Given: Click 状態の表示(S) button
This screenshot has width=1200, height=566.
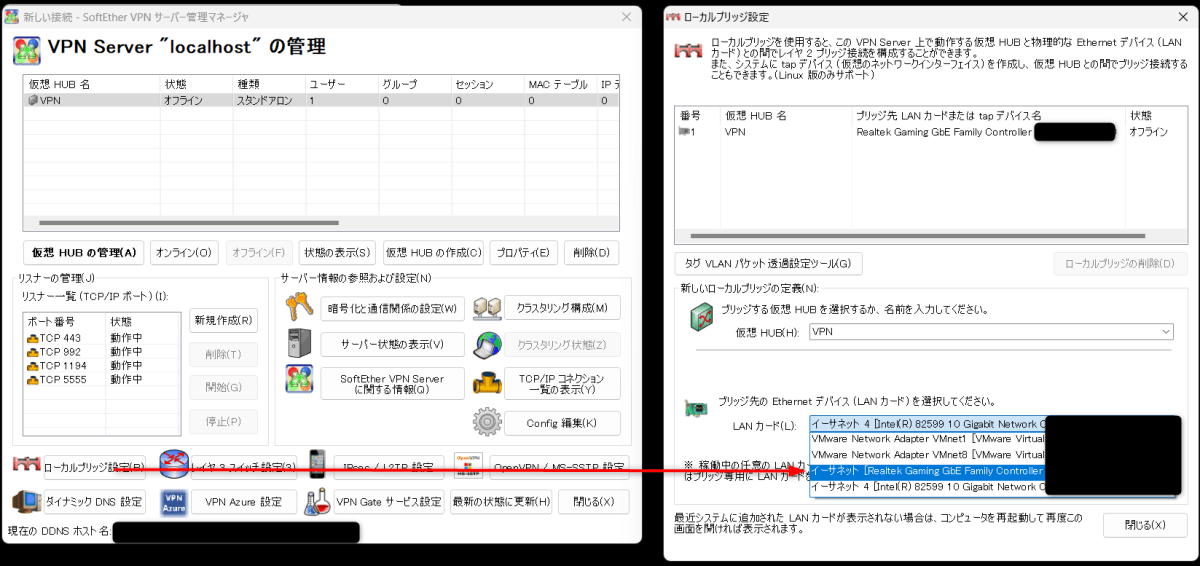Looking at the screenshot, I should 337,253.
